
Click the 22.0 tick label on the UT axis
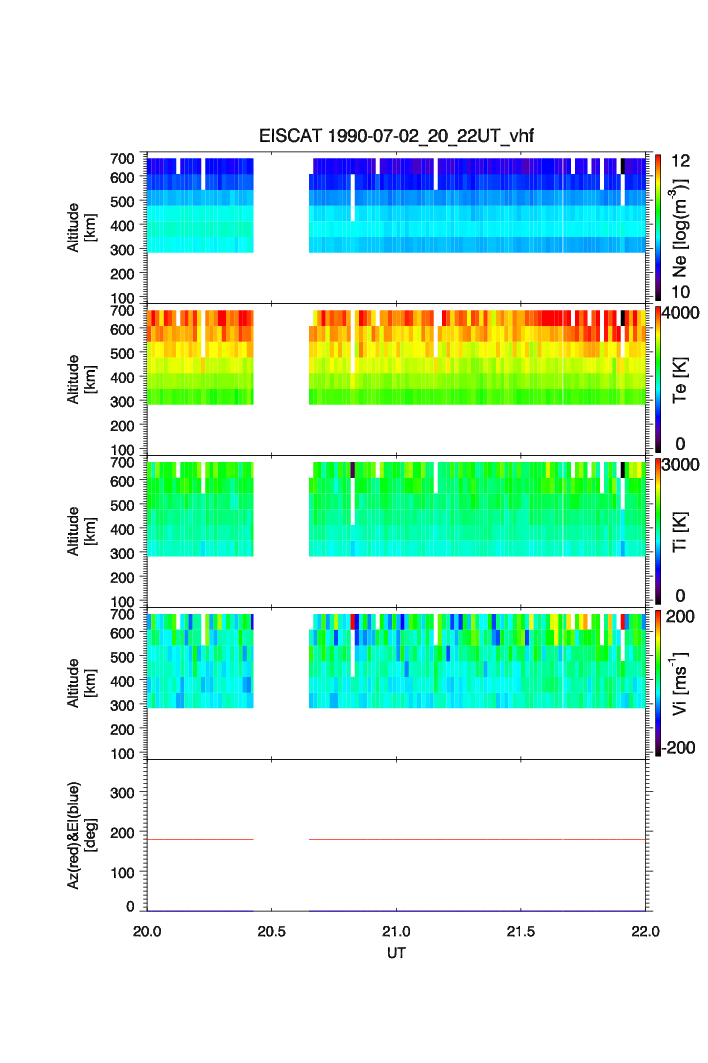click(645, 931)
